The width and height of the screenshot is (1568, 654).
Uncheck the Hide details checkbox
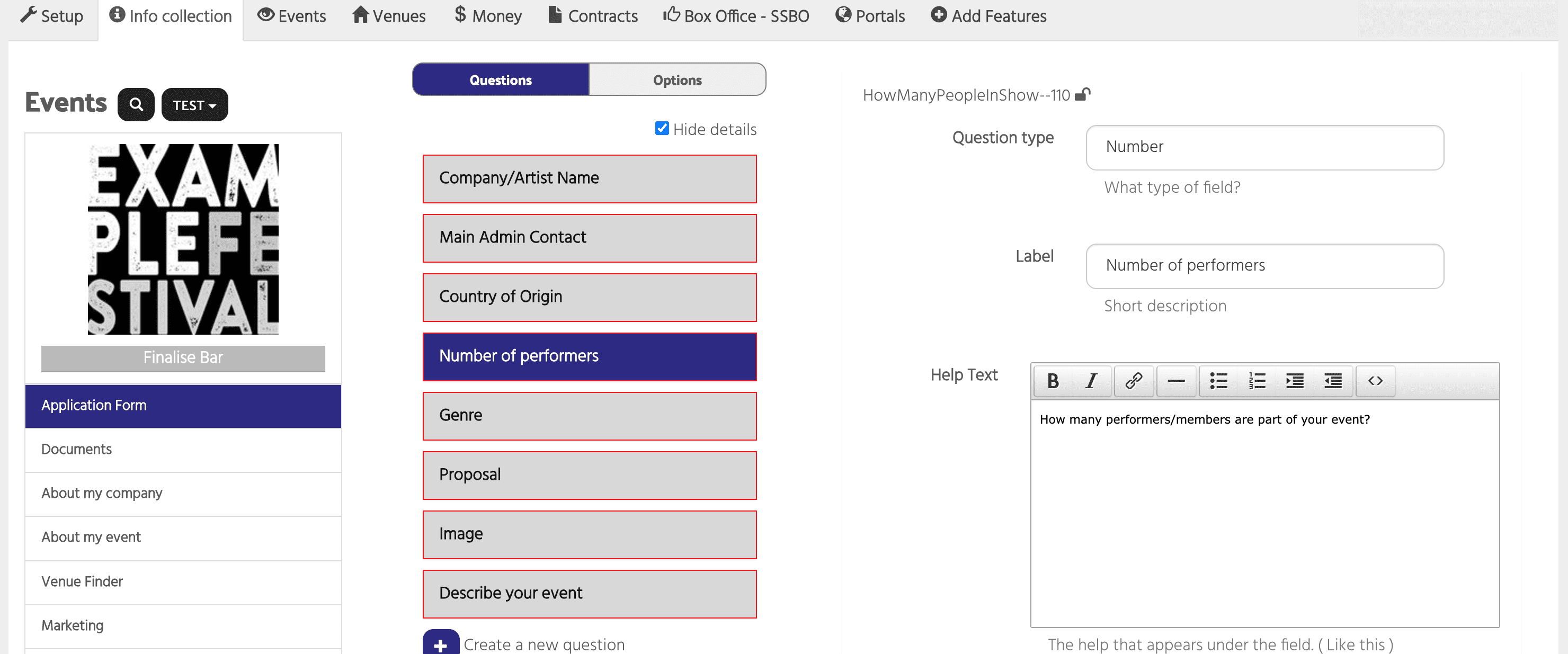click(x=662, y=128)
